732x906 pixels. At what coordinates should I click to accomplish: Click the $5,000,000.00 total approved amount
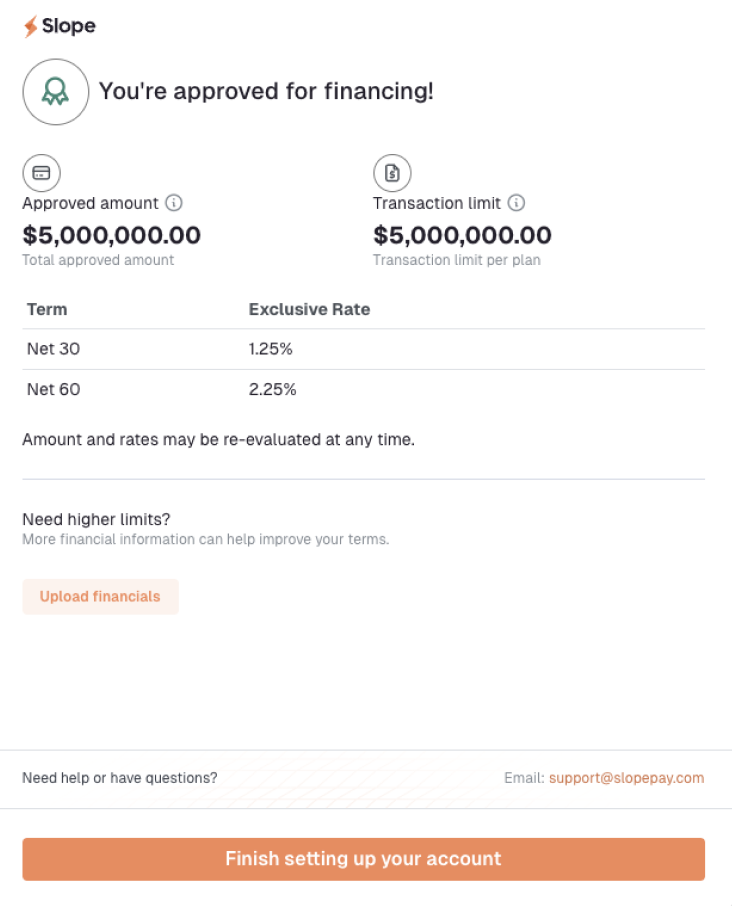tap(111, 236)
